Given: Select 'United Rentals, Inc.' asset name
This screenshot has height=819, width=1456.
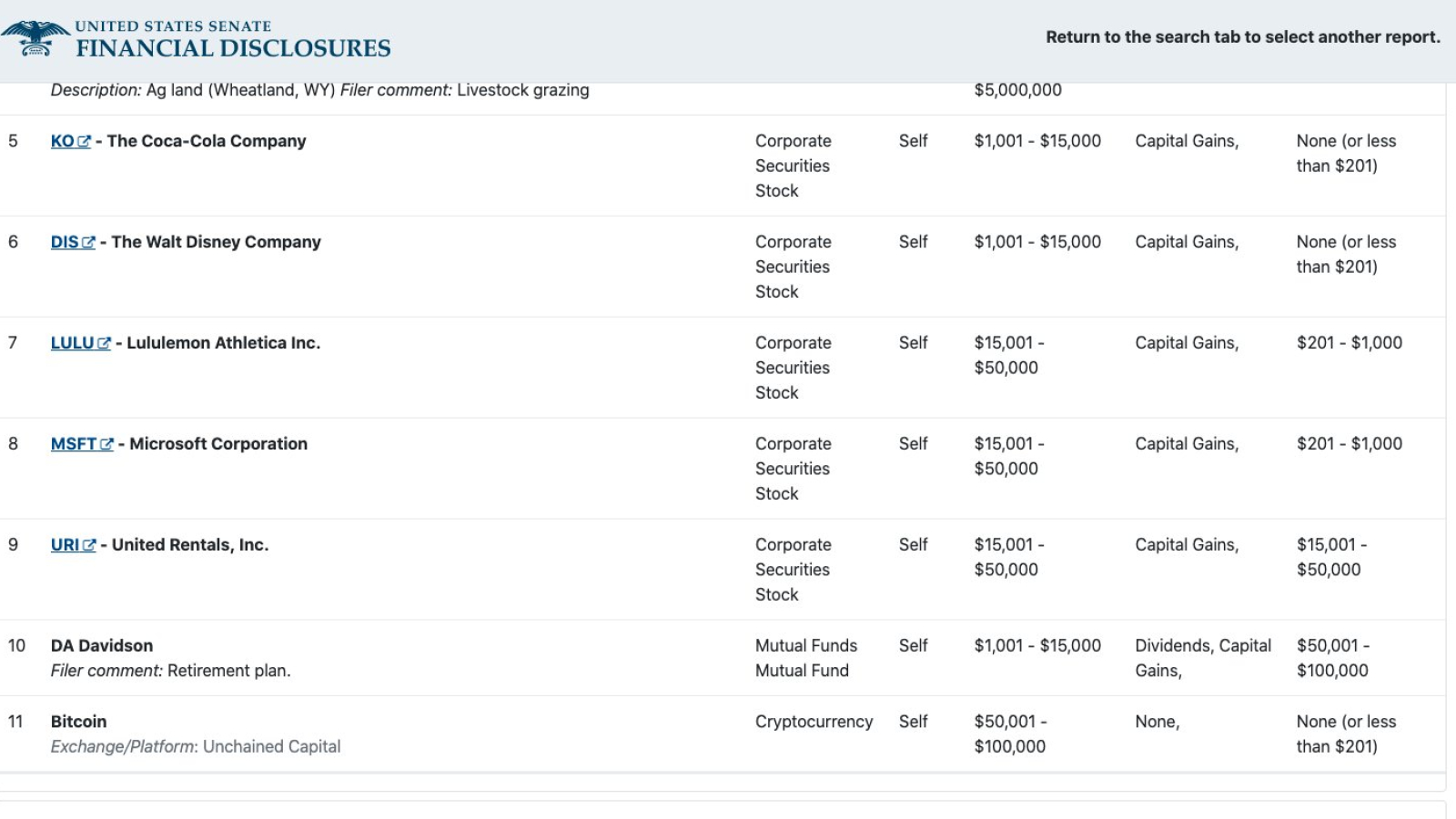Looking at the screenshot, I should (x=190, y=545).
